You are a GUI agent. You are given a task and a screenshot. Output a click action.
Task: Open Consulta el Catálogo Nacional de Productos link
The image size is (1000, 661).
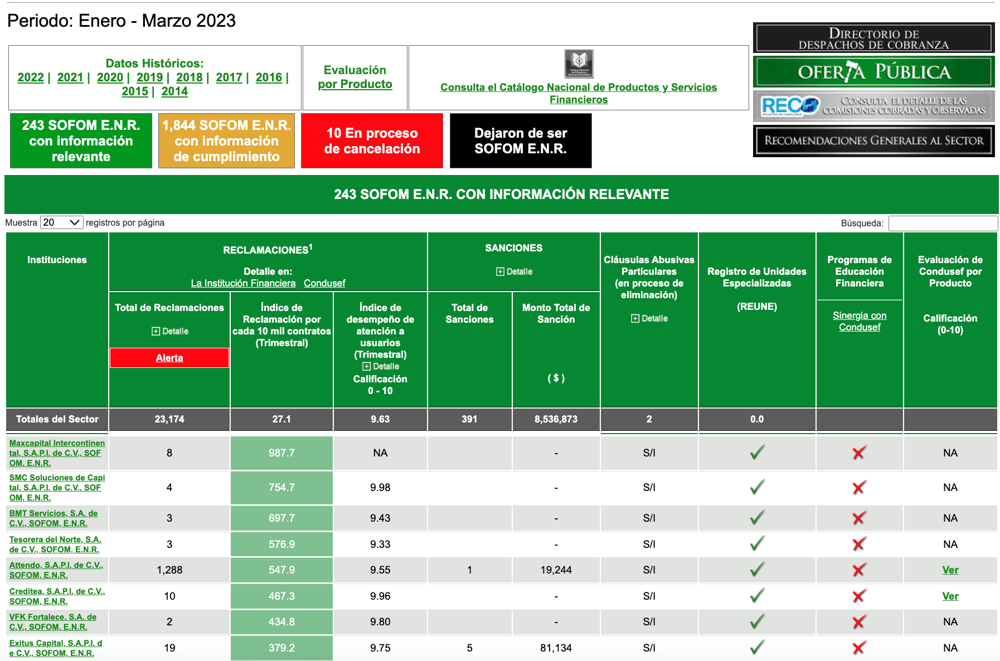pos(578,93)
